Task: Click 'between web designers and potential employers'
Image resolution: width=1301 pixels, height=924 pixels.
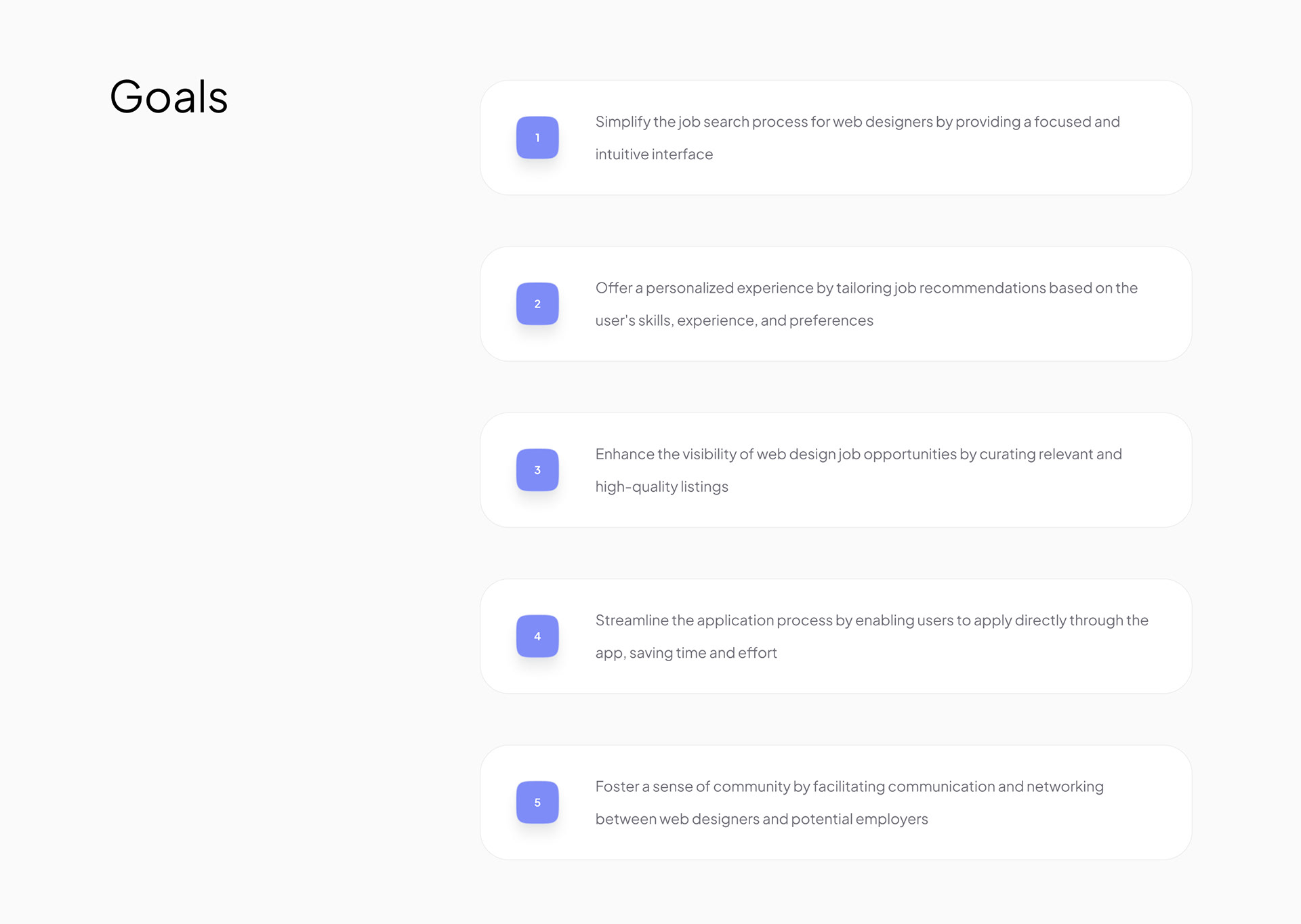Action: 762,819
